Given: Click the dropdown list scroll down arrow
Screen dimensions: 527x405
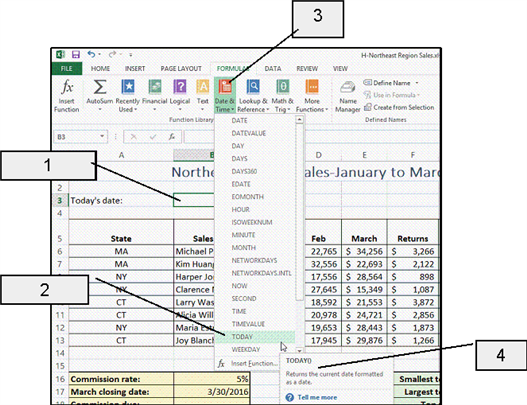Looking at the screenshot, I should (299, 350).
